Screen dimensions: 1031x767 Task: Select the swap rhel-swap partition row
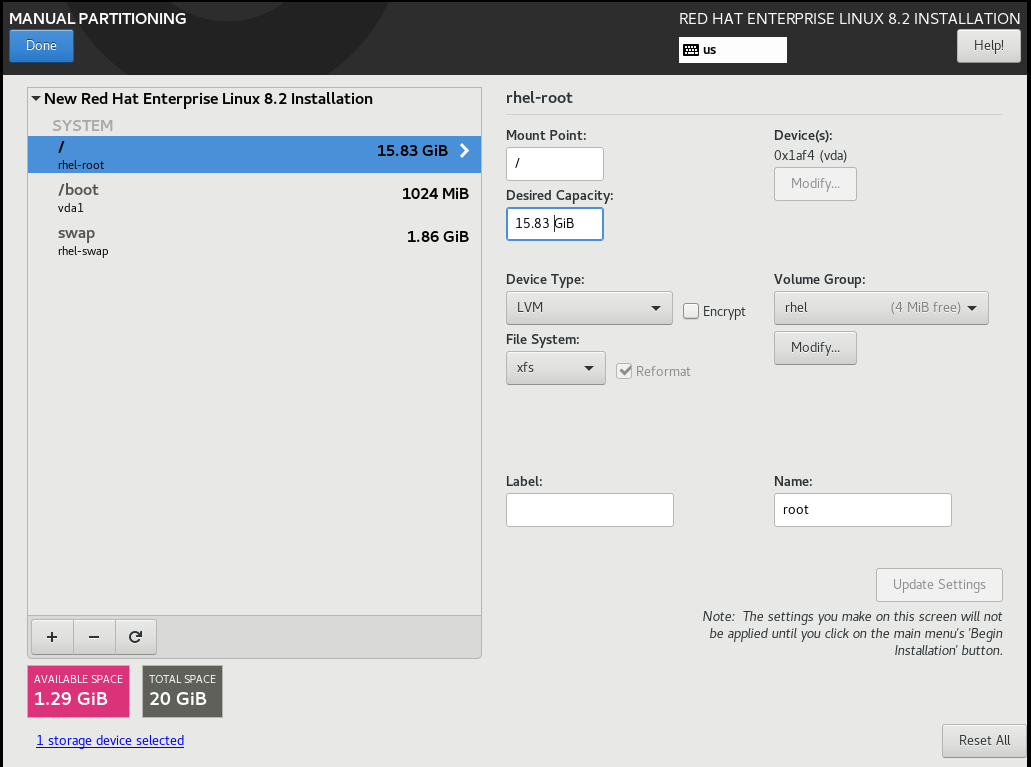pyautogui.click(x=254, y=241)
